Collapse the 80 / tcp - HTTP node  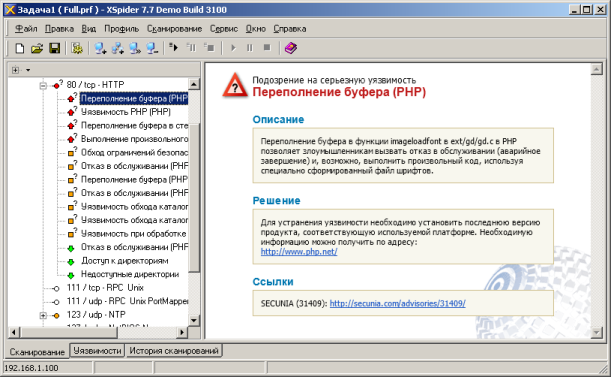43,85
